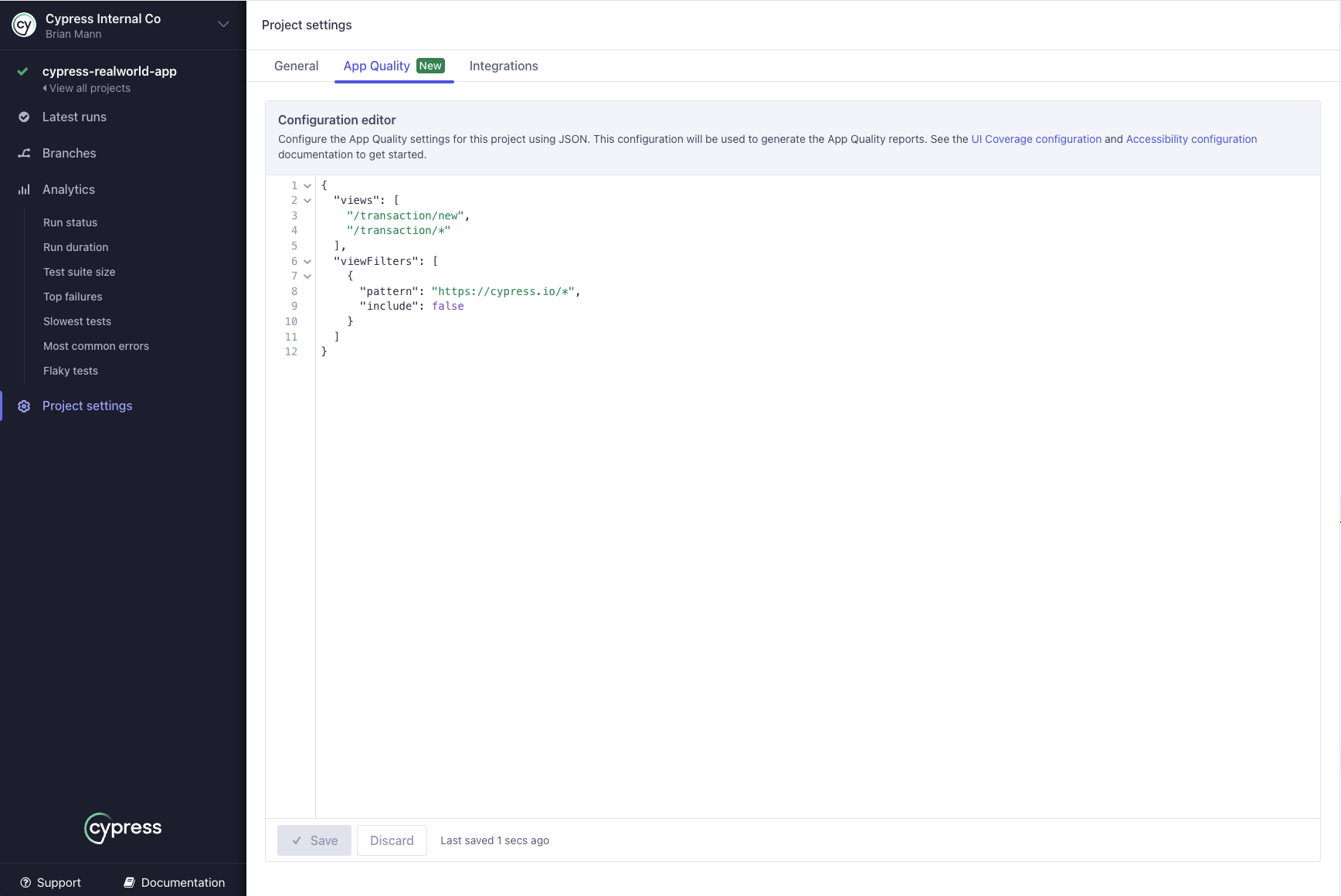Screen dimensions: 1341x896
Task: Click the Documentation book icon
Action: pos(130,883)
